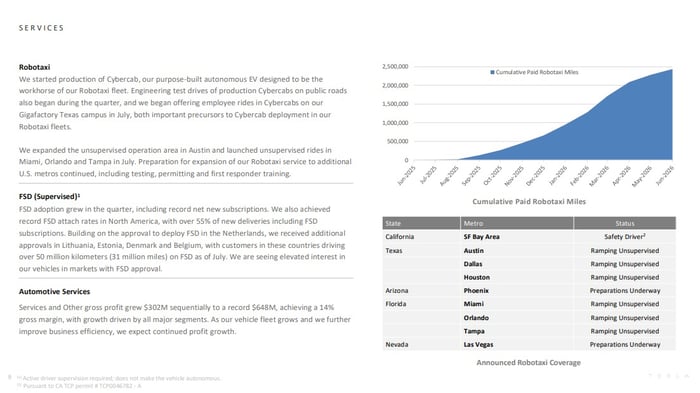Click the status cell in the Miami row
This screenshot has height=393, width=700.
point(625,304)
